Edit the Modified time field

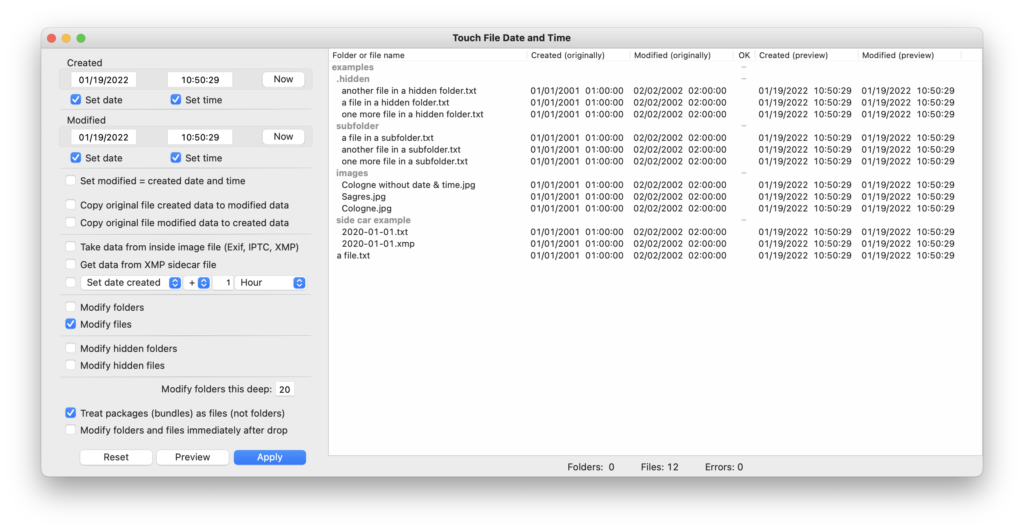tap(200, 137)
